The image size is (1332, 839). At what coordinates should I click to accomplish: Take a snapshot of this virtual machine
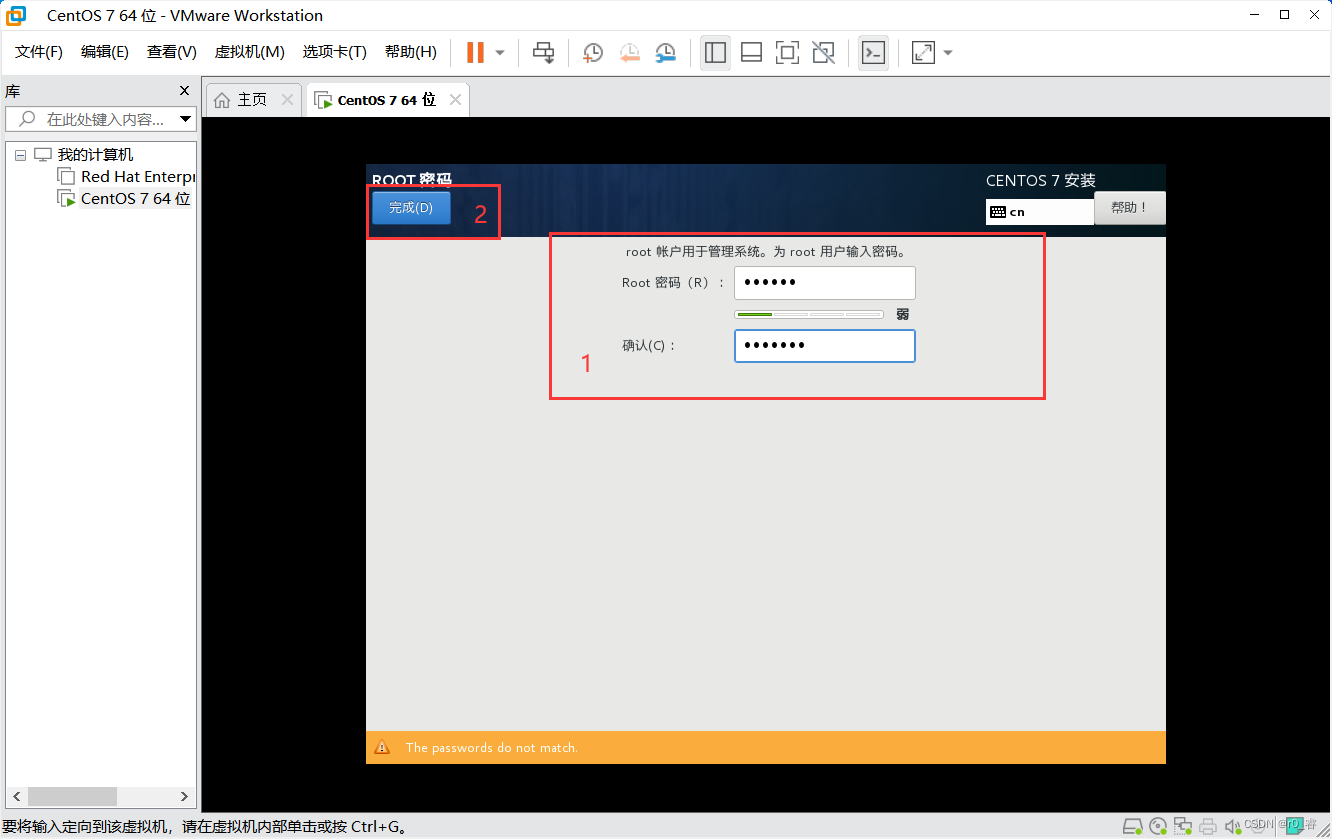(593, 53)
